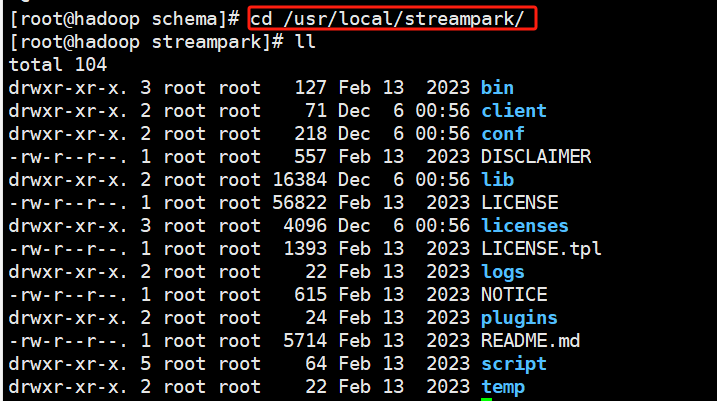The image size is (717, 401).
Task: Click the 'll' command on the second prompt line
Action: pyautogui.click(x=305, y=42)
